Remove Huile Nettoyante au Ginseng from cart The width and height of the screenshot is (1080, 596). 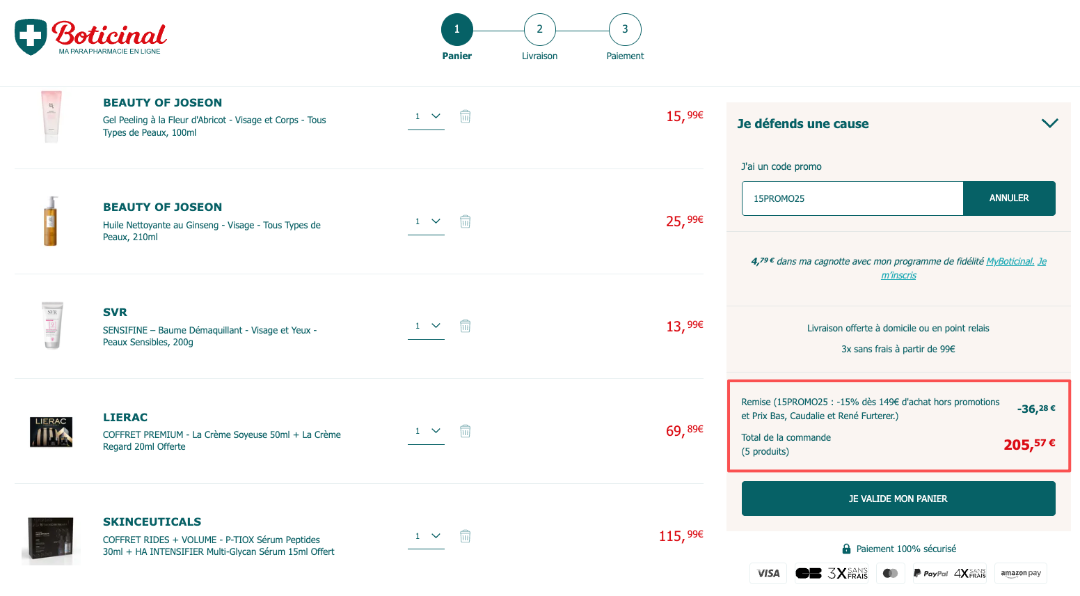pyautogui.click(x=465, y=221)
